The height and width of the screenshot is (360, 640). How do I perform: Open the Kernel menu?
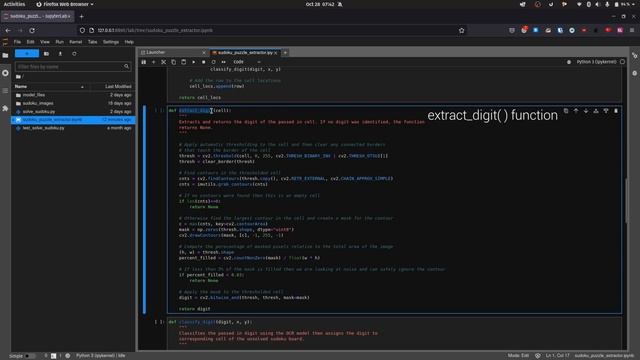tap(76, 42)
